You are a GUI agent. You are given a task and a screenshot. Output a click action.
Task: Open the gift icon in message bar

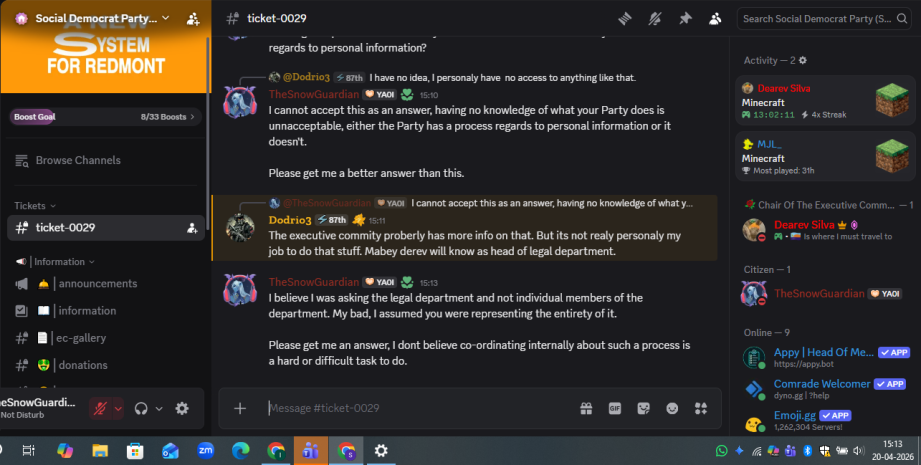click(585, 408)
